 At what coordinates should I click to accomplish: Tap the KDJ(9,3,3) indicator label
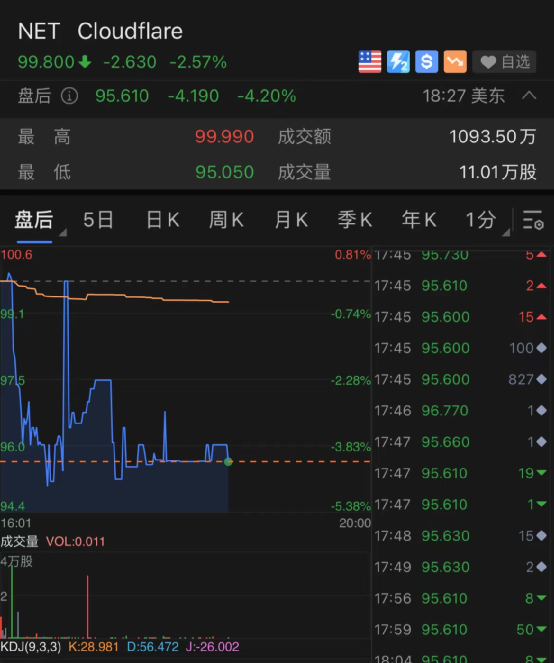(30, 647)
